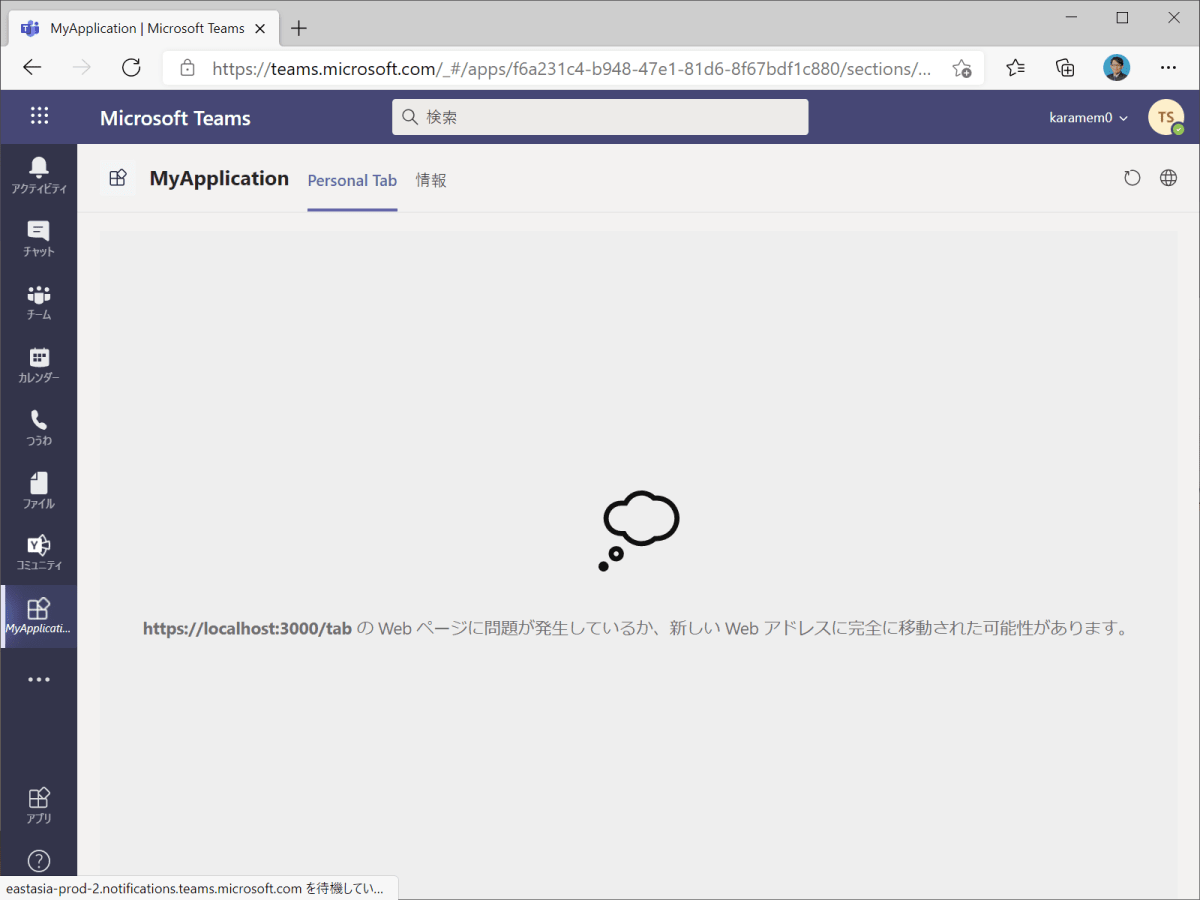This screenshot has height=900, width=1200.
Task: Click the Microsoft Teams title
Action: coord(175,118)
